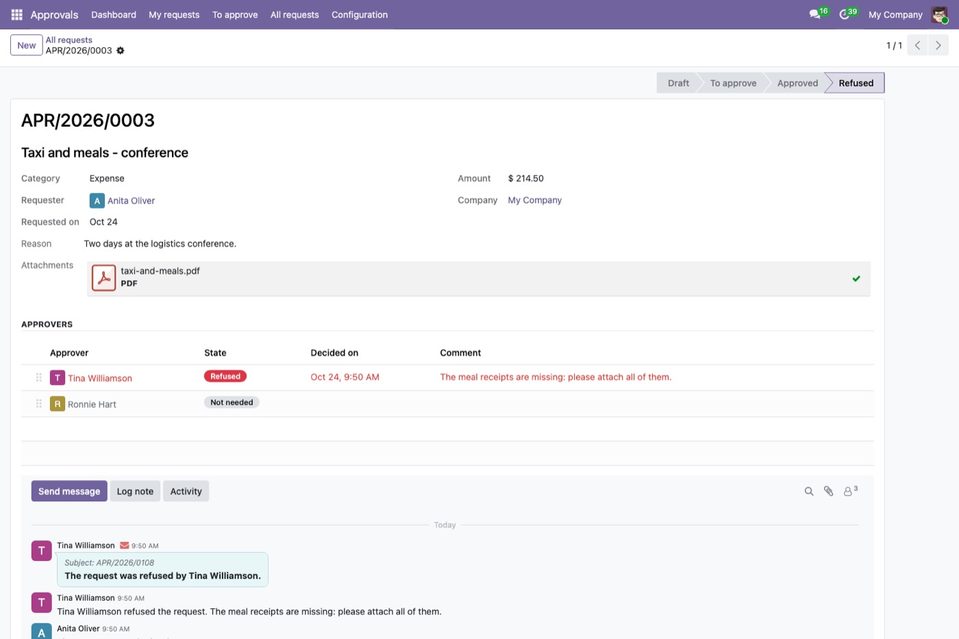Open the Configuration menu
The width and height of the screenshot is (959, 639).
360,15
